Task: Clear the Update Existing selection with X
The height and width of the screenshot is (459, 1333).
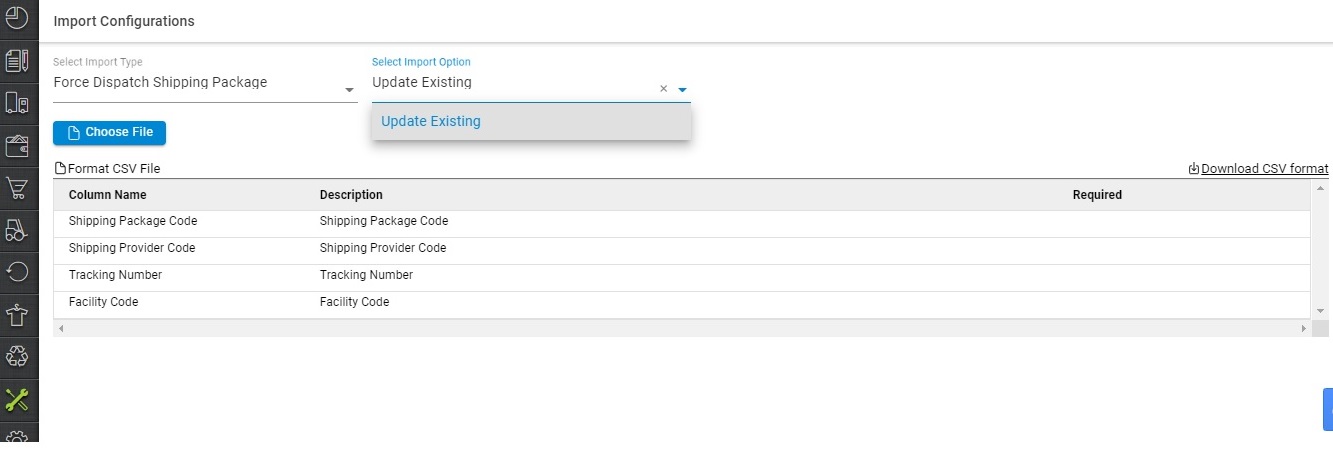Action: point(663,89)
